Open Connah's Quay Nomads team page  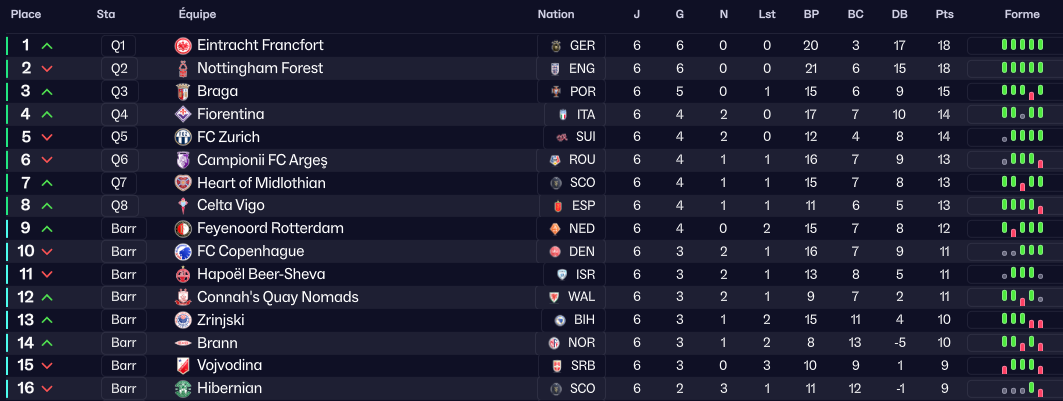tap(277, 297)
